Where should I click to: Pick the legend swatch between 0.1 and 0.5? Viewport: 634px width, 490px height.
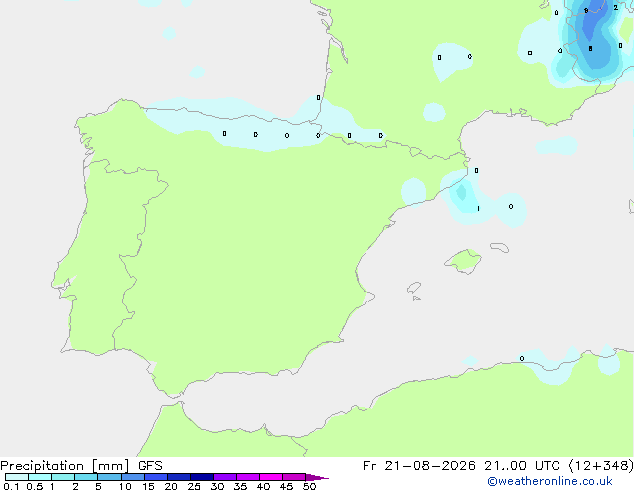(x=17, y=477)
